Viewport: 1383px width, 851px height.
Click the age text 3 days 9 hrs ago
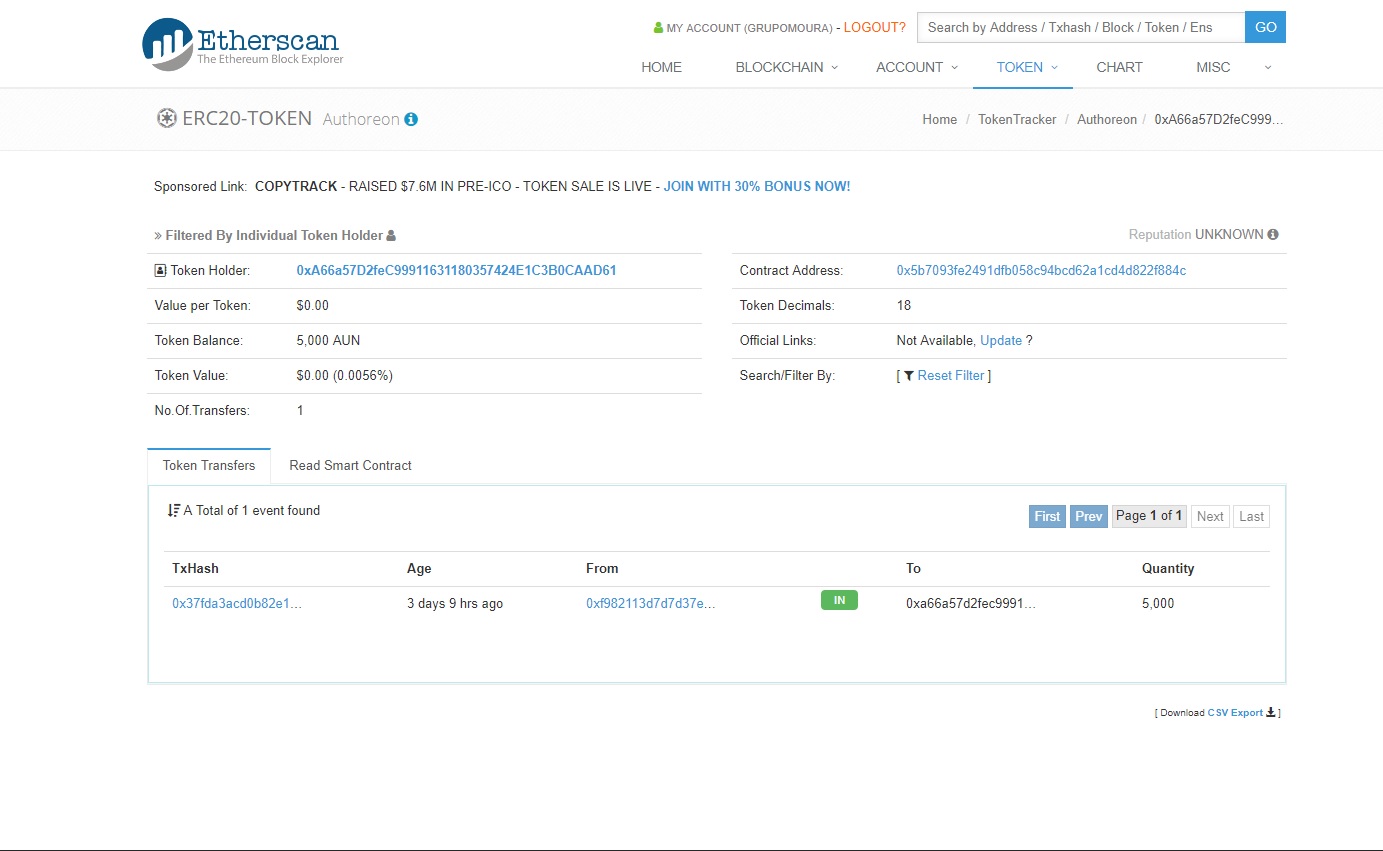[455, 603]
